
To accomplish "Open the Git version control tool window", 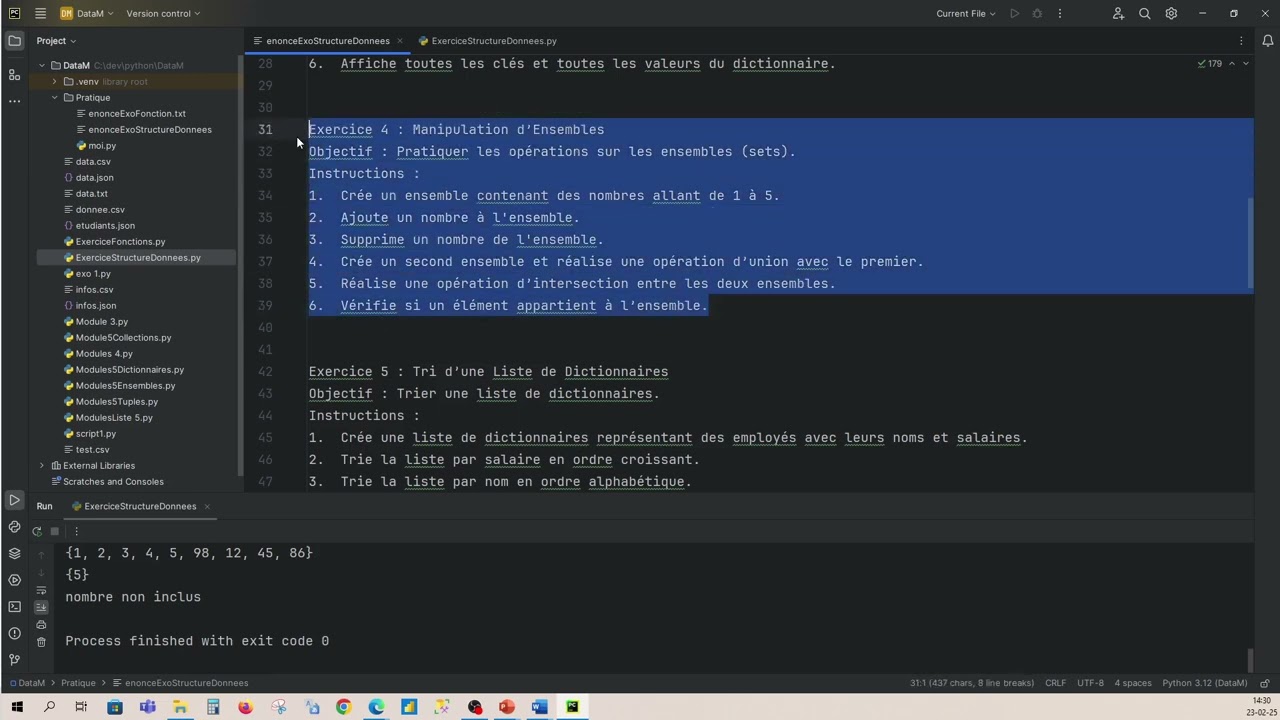I will click(x=14, y=660).
